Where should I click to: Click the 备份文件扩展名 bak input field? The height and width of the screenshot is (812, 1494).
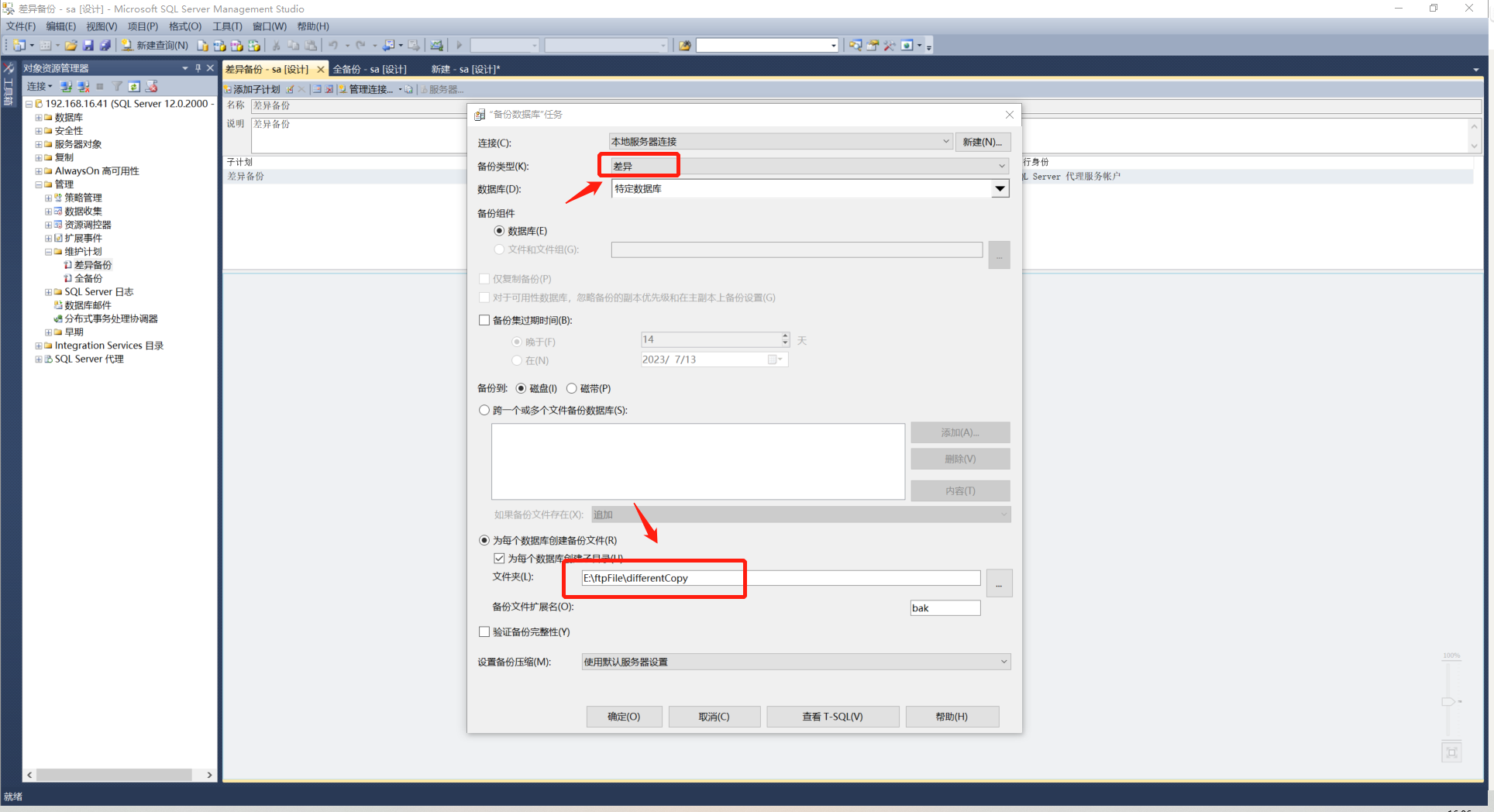(x=945, y=608)
